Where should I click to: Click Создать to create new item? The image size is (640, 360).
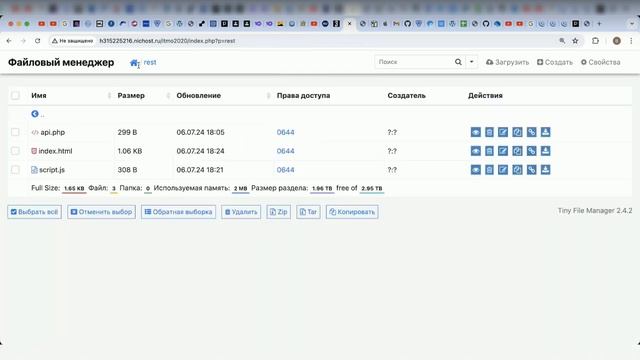click(x=555, y=62)
